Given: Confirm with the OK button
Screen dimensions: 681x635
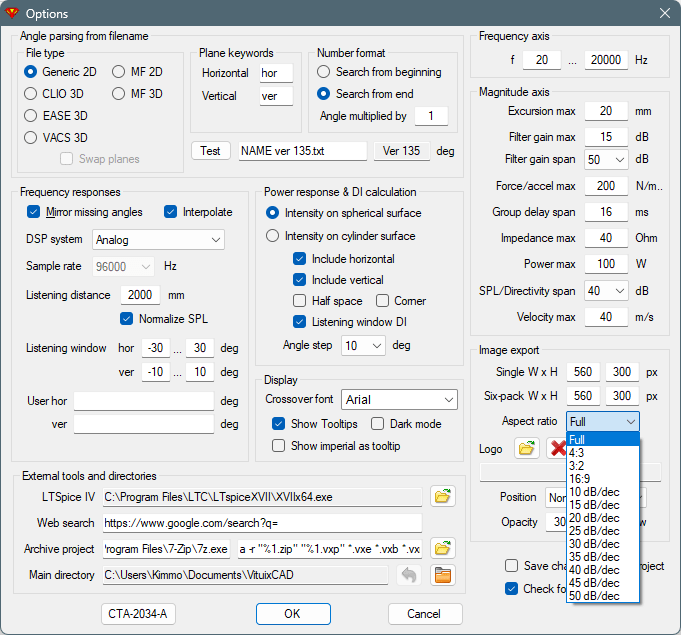Looking at the screenshot, I should click(293, 614).
